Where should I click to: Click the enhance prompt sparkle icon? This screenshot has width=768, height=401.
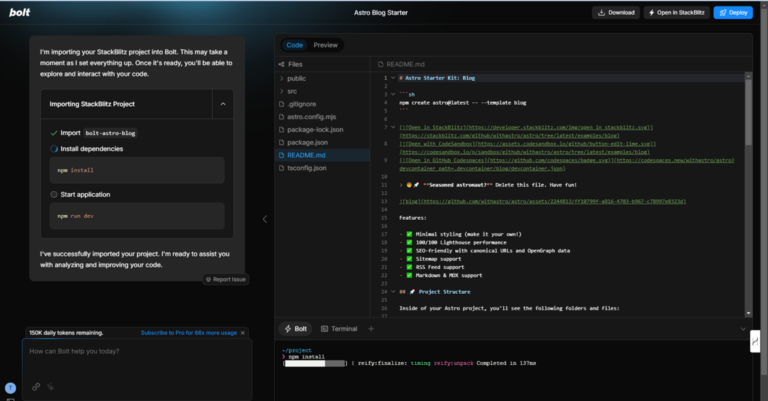[x=50, y=387]
